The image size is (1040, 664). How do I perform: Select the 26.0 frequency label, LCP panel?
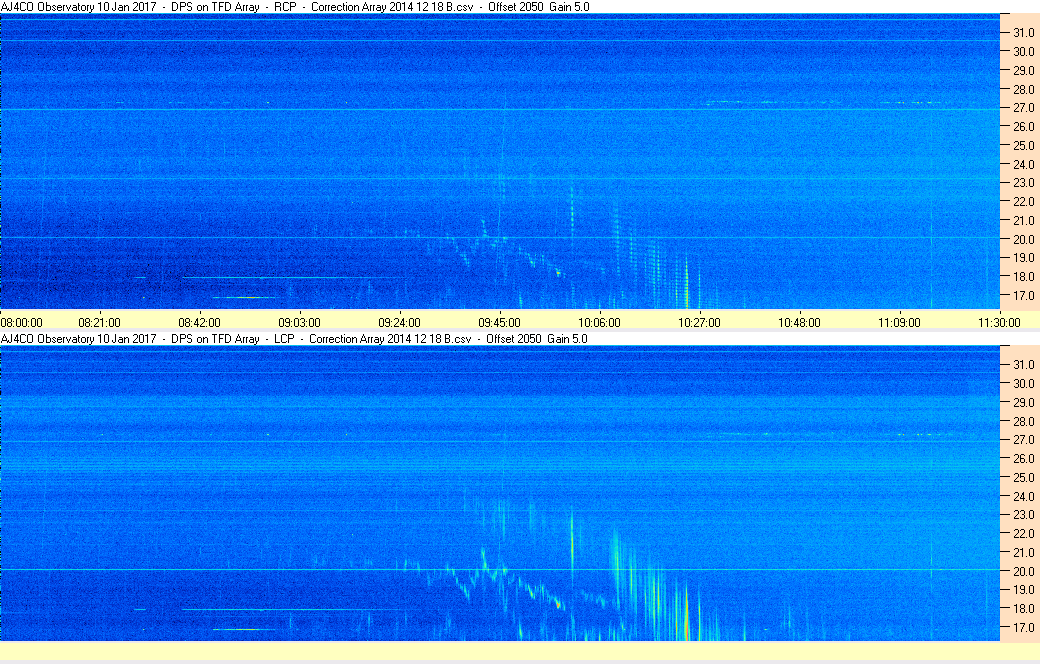point(1023,458)
